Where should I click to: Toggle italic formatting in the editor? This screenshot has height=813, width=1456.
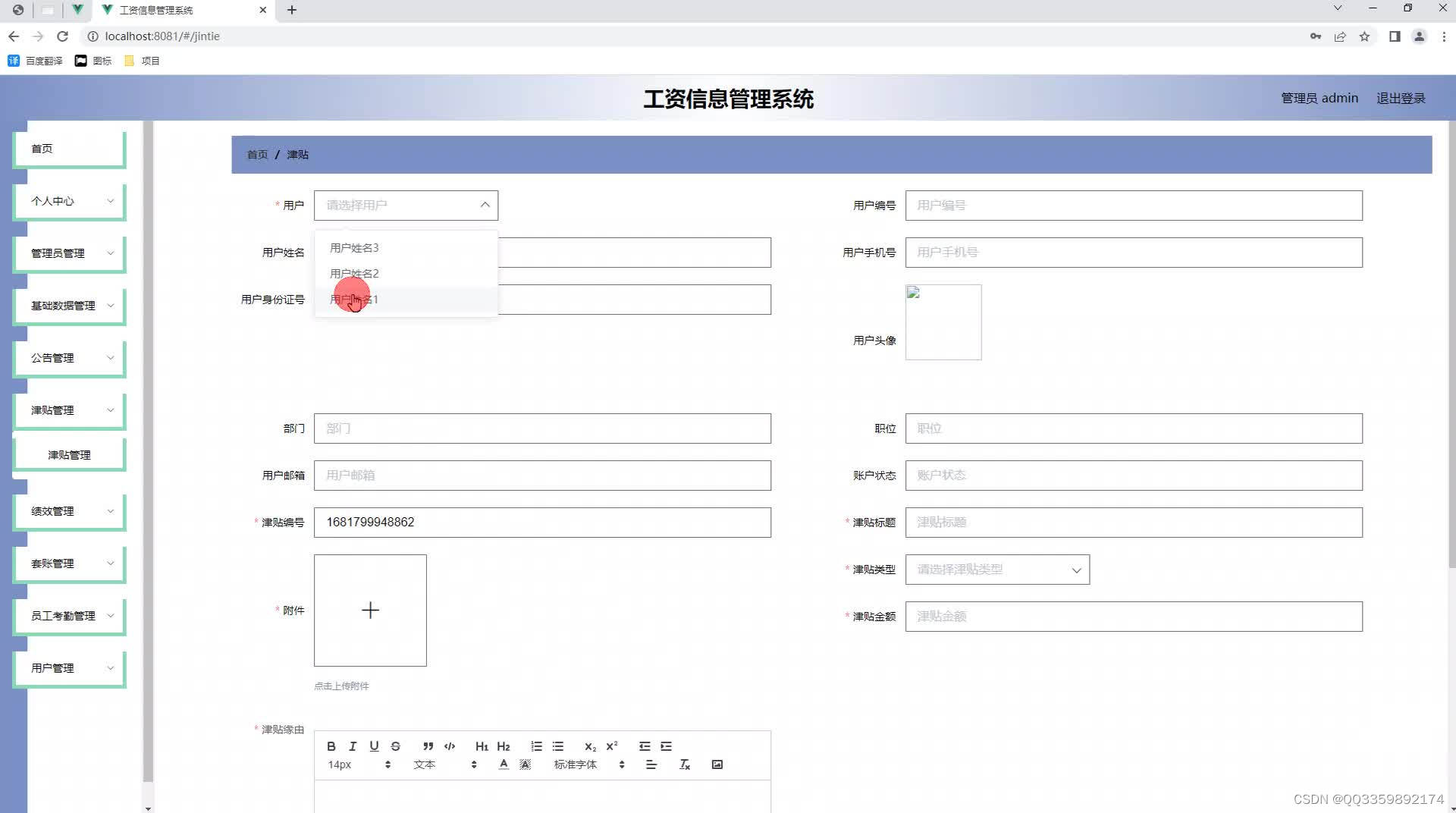[x=353, y=746]
